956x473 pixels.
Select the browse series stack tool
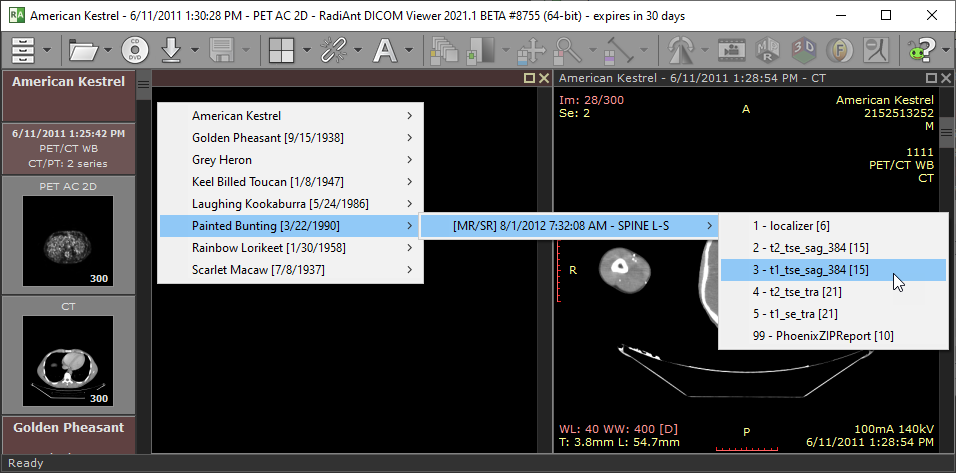444,50
